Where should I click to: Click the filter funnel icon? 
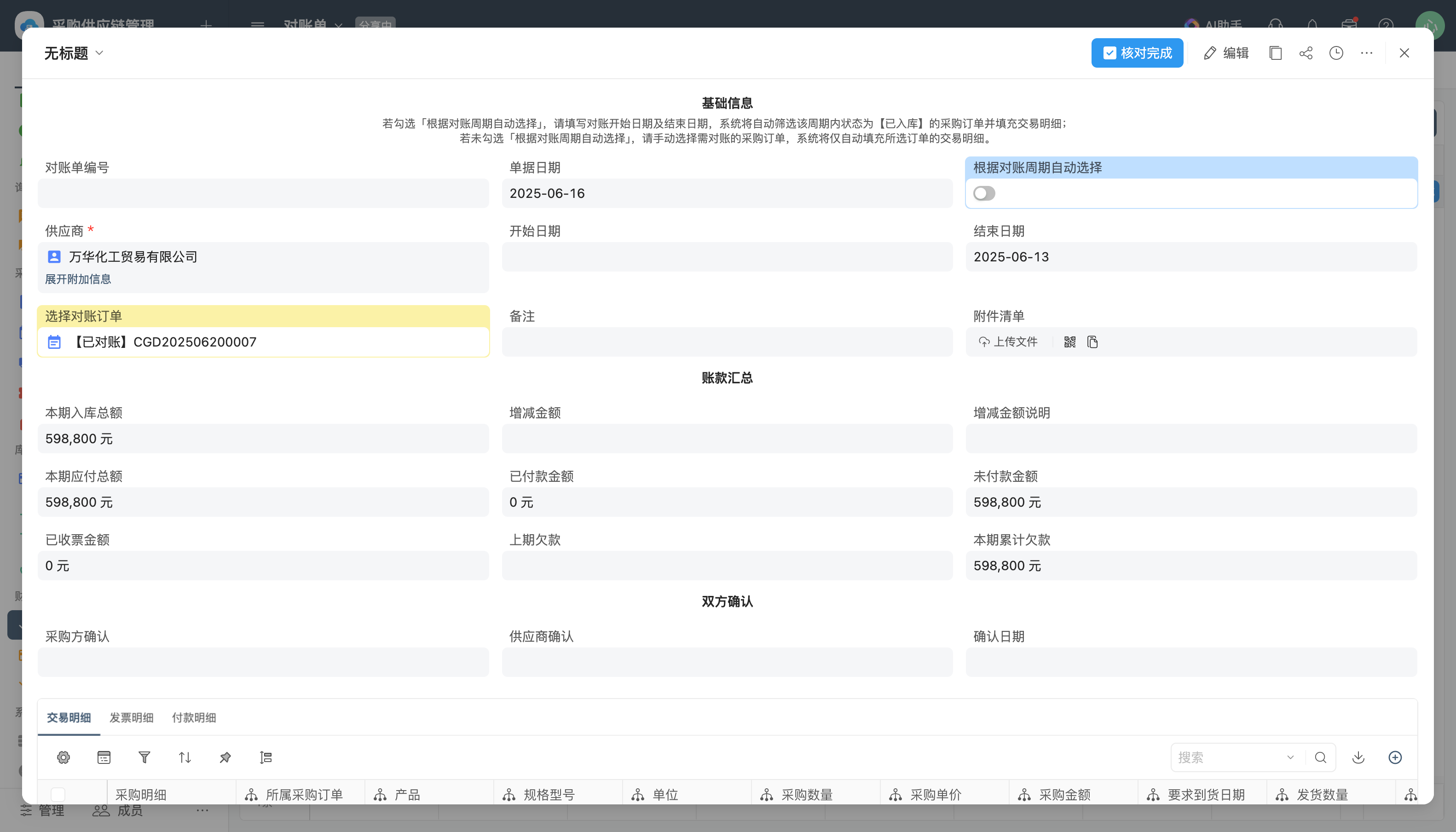tap(144, 757)
